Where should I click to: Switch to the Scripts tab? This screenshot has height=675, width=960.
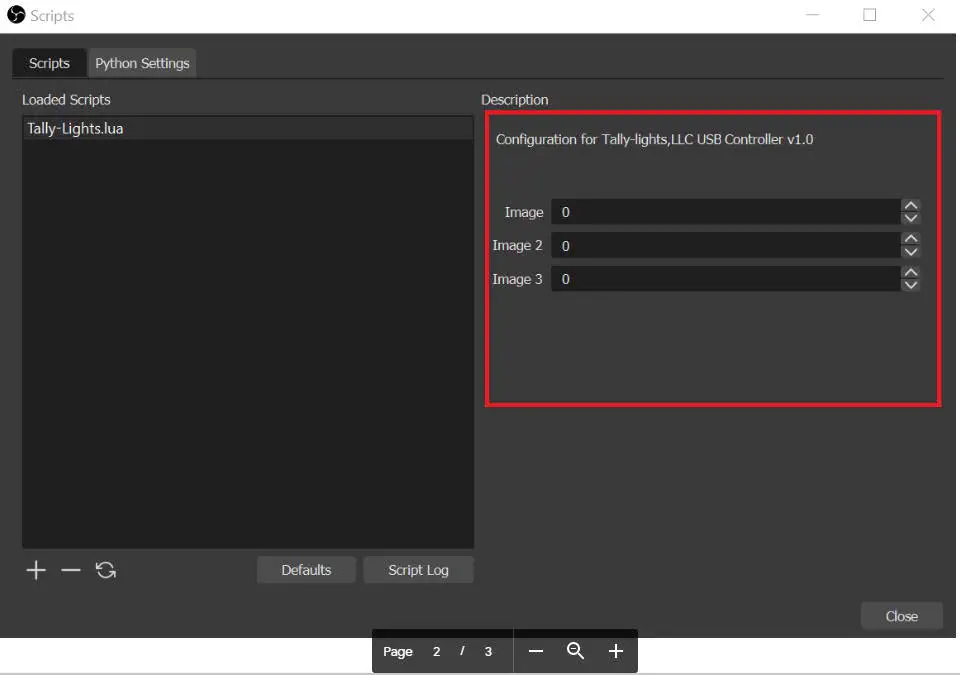pos(49,63)
